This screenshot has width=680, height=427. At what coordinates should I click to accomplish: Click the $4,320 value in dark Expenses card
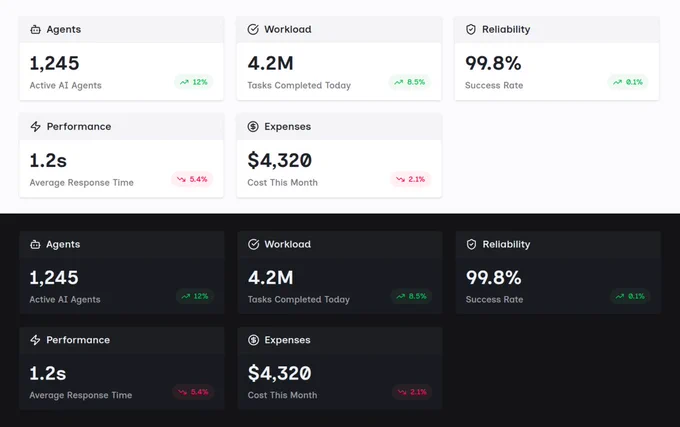click(280, 373)
